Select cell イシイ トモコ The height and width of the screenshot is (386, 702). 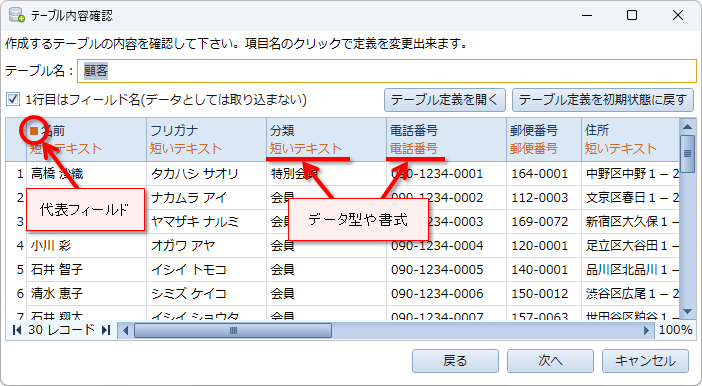[x=206, y=270]
